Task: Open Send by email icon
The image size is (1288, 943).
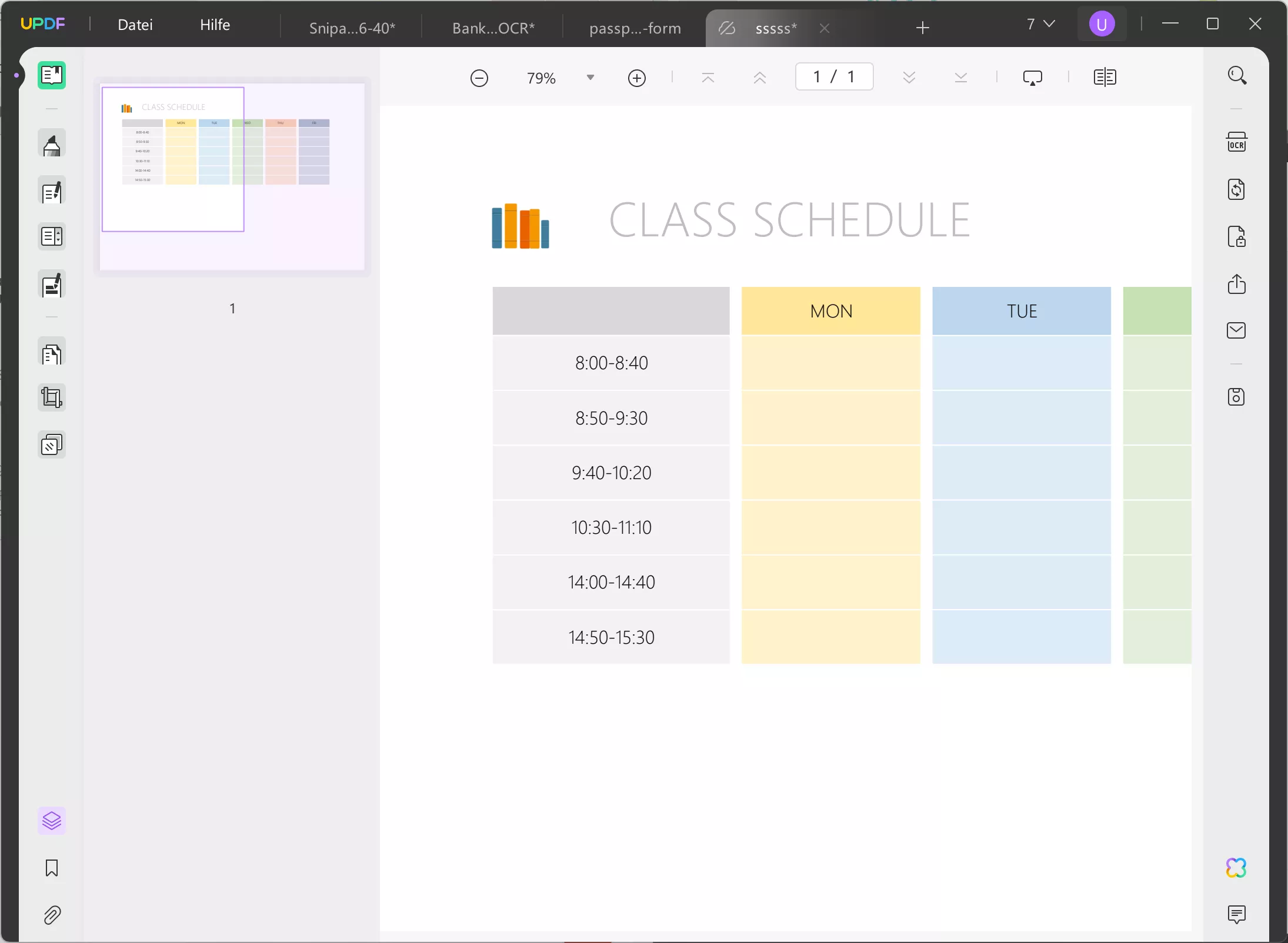Action: 1236,330
